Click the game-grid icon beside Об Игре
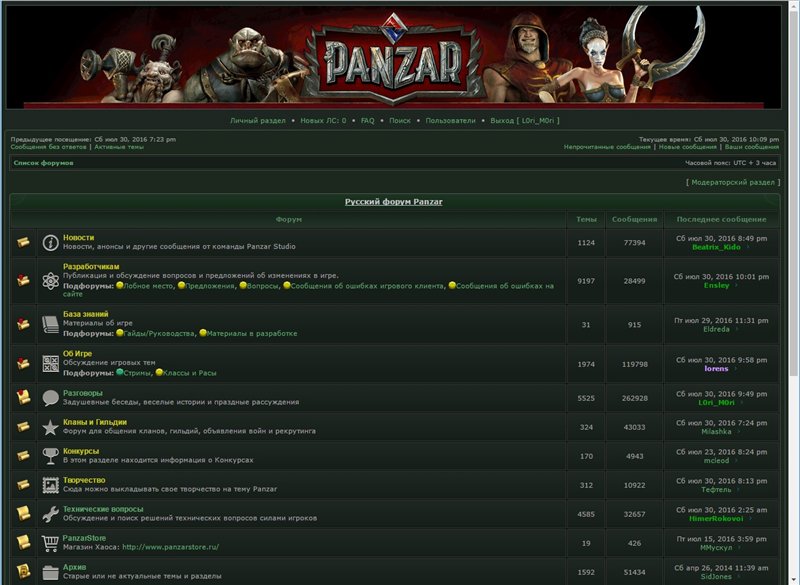800x585 pixels. point(51,364)
